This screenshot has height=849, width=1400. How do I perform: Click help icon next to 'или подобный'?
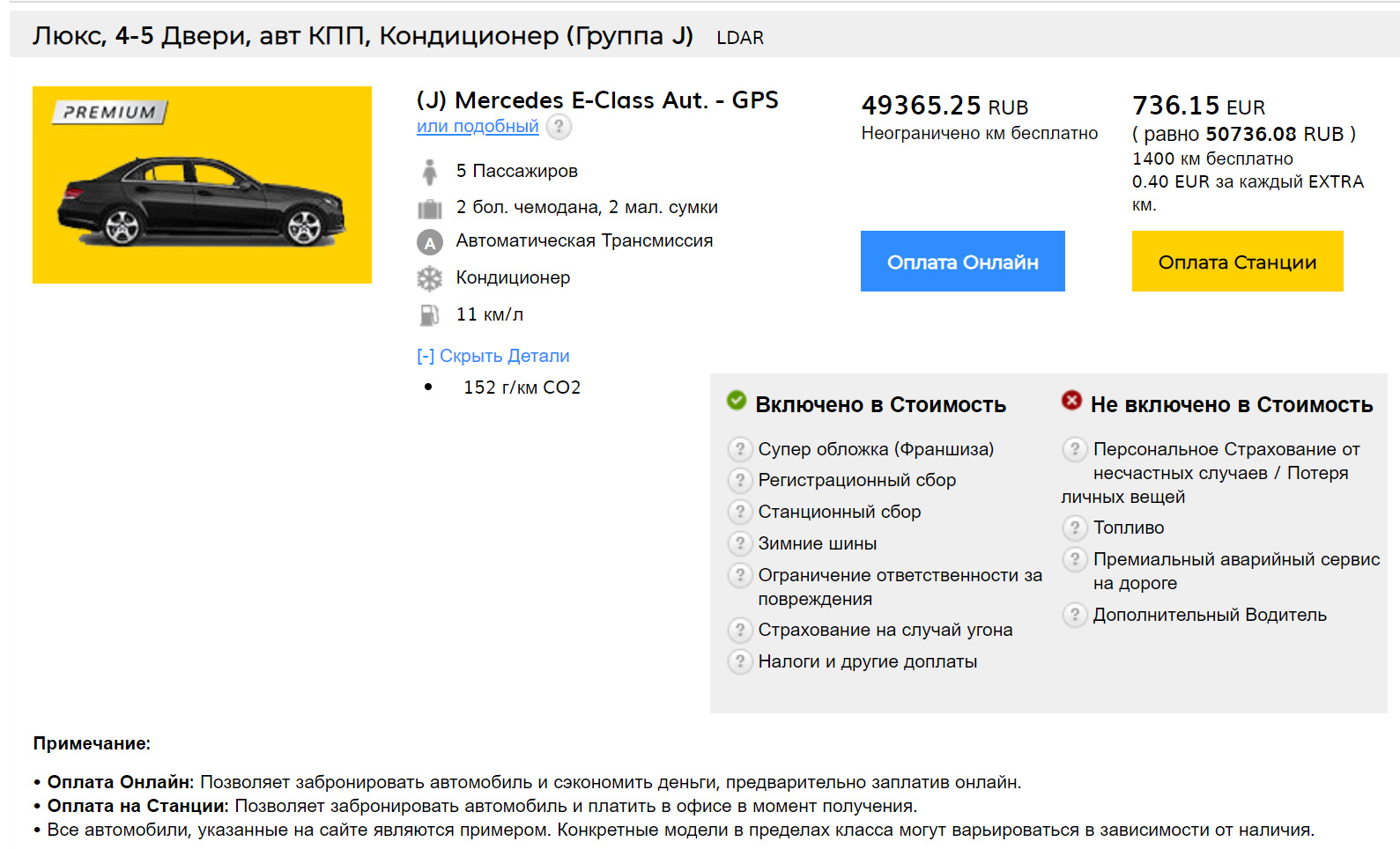point(559,127)
